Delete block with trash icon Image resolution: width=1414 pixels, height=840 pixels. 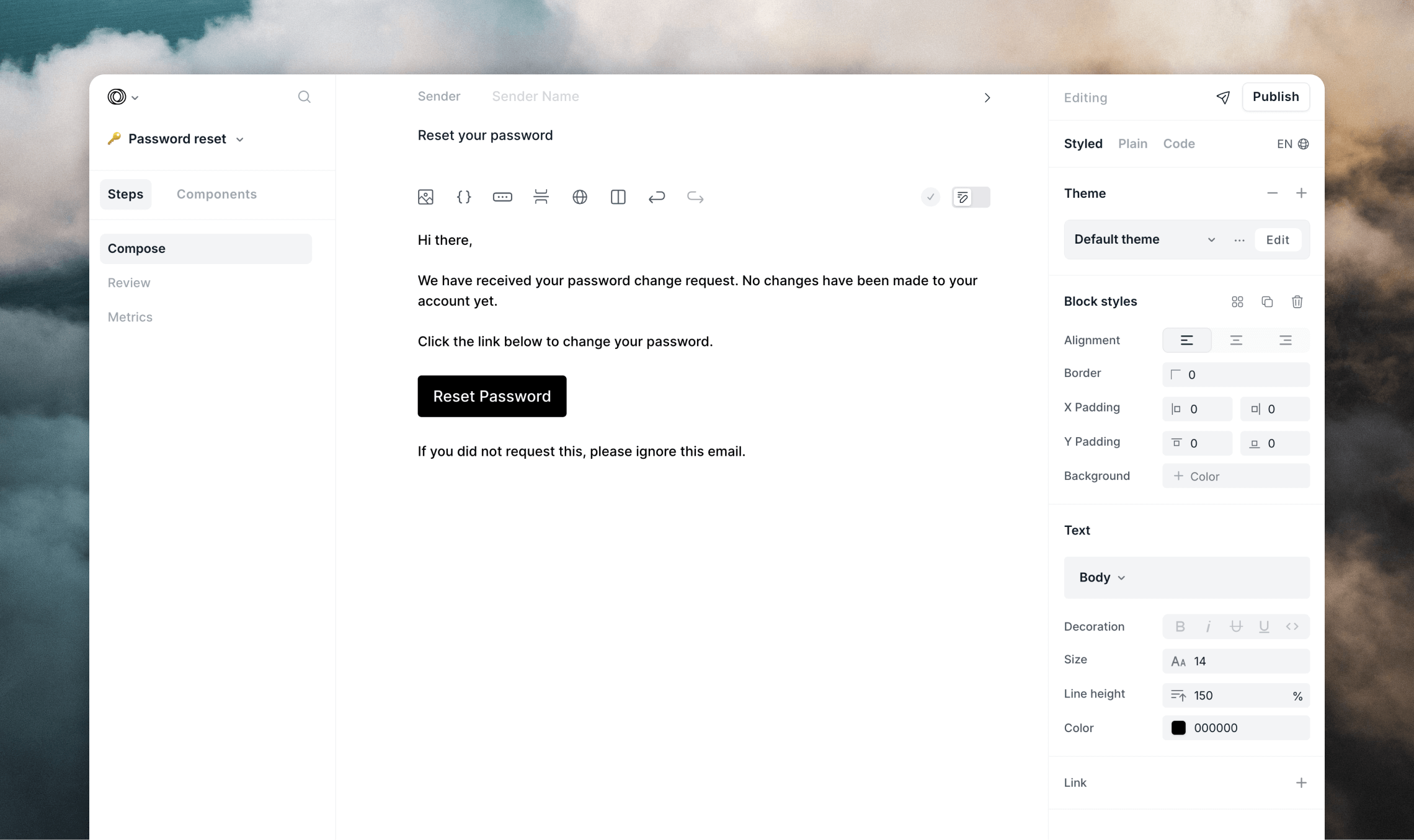1297,302
